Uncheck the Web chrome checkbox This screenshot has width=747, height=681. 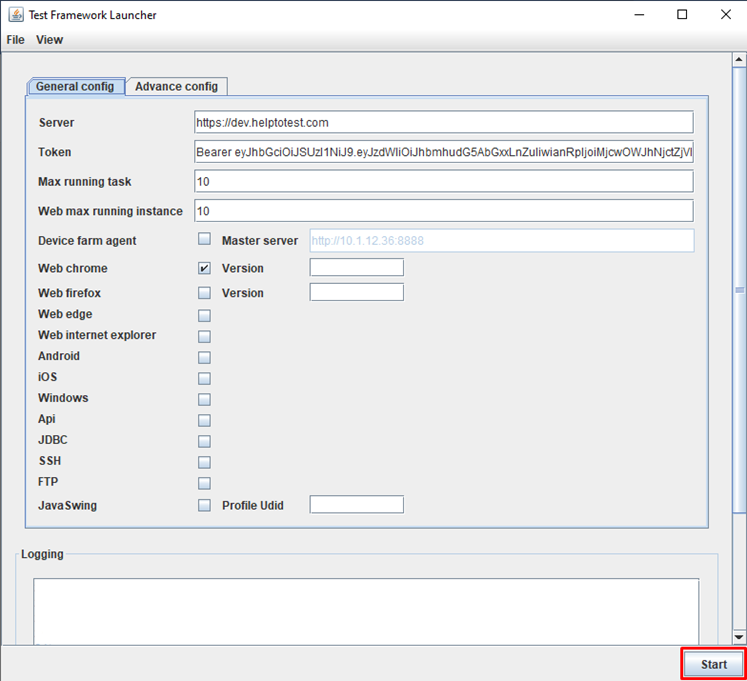[x=204, y=268]
